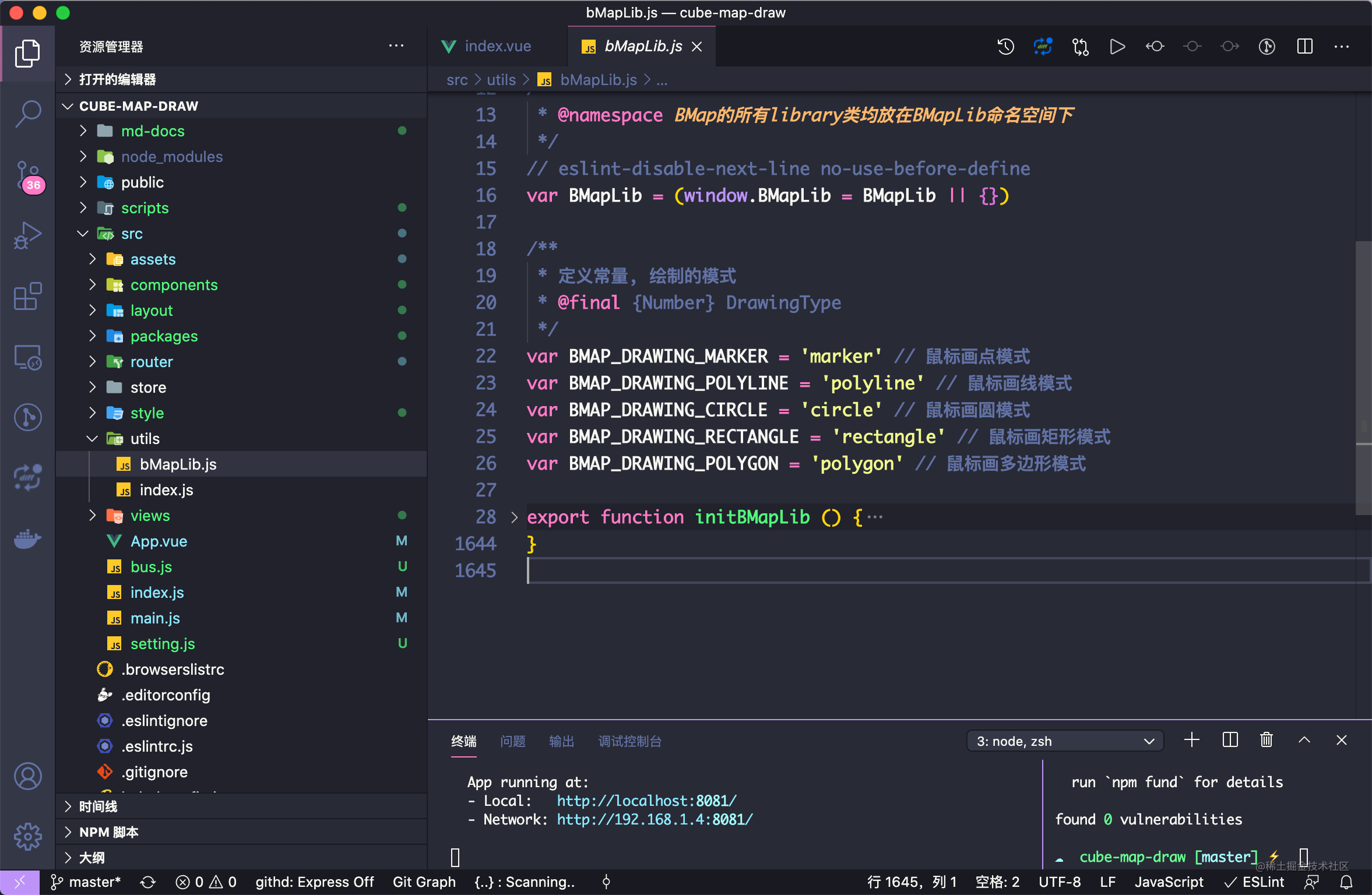The image size is (1372, 895).
Task: Open the Manage gear icon
Action: [x=27, y=837]
